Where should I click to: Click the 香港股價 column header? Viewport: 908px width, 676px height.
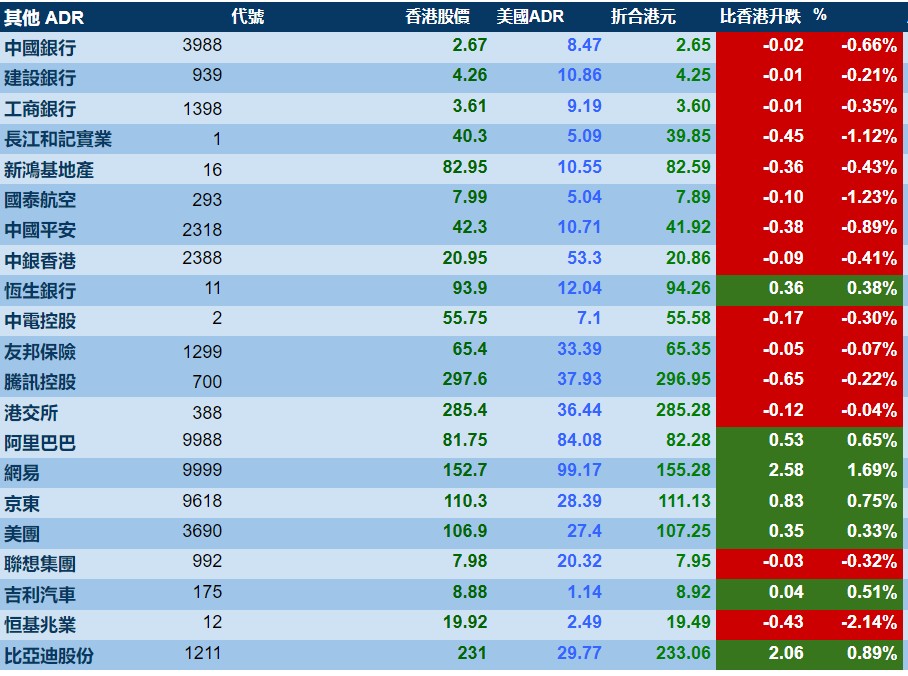click(437, 16)
